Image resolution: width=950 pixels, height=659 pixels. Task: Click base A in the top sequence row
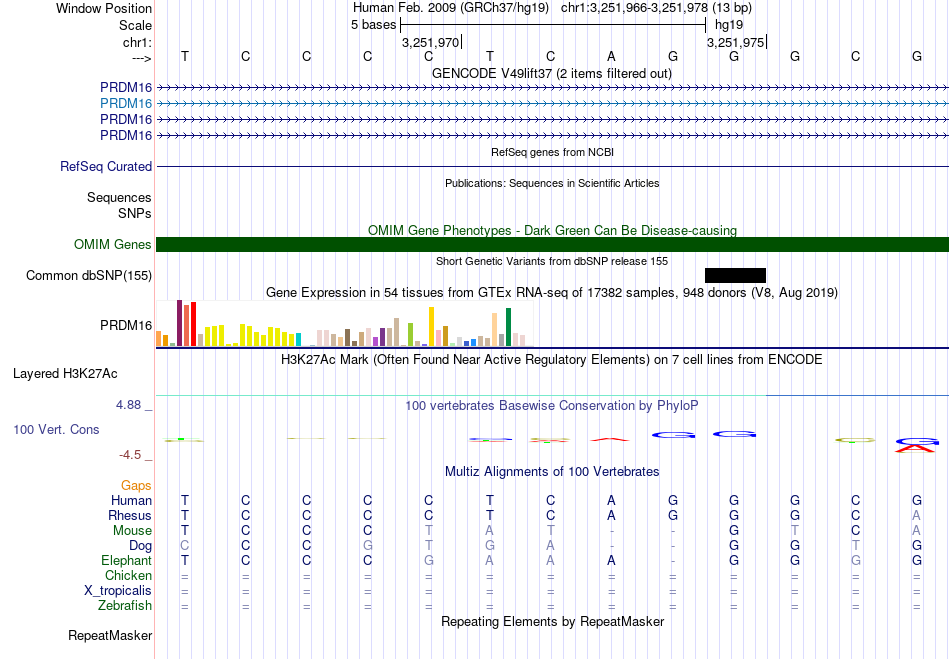[611, 56]
